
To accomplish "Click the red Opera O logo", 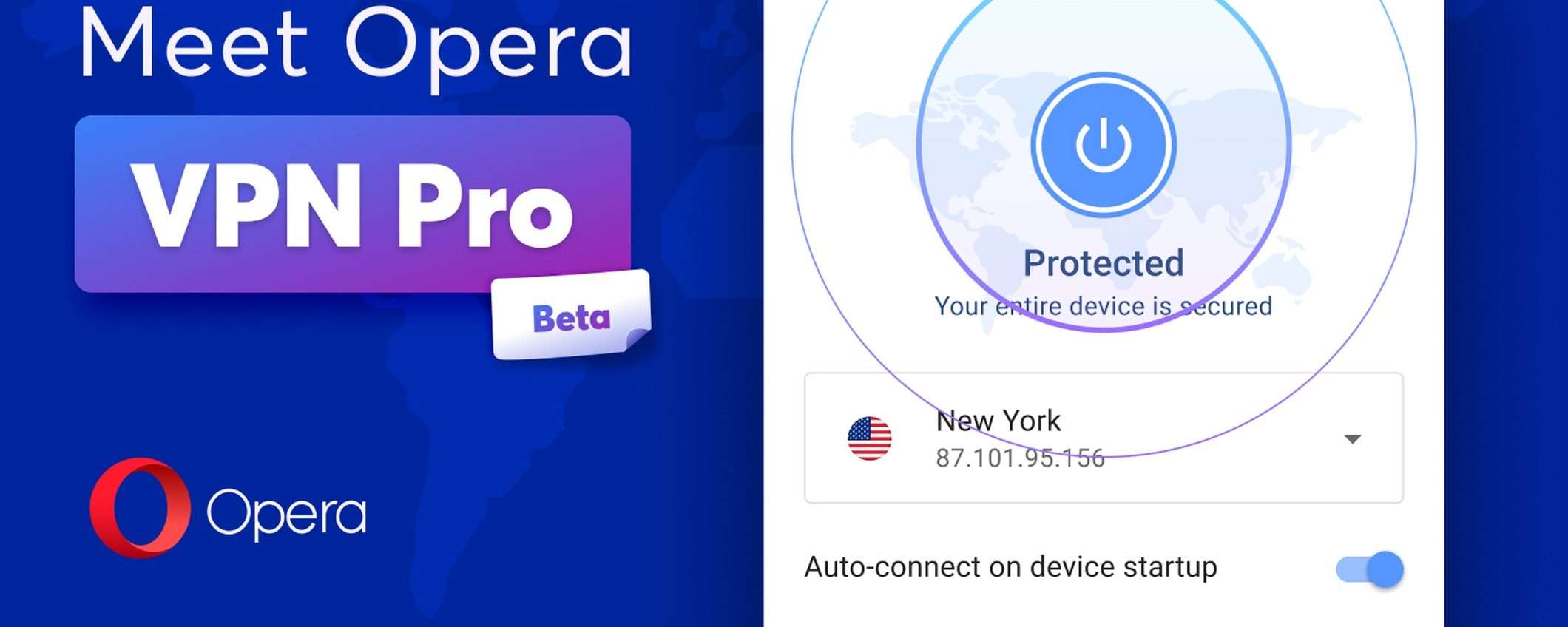I will (x=140, y=507).
